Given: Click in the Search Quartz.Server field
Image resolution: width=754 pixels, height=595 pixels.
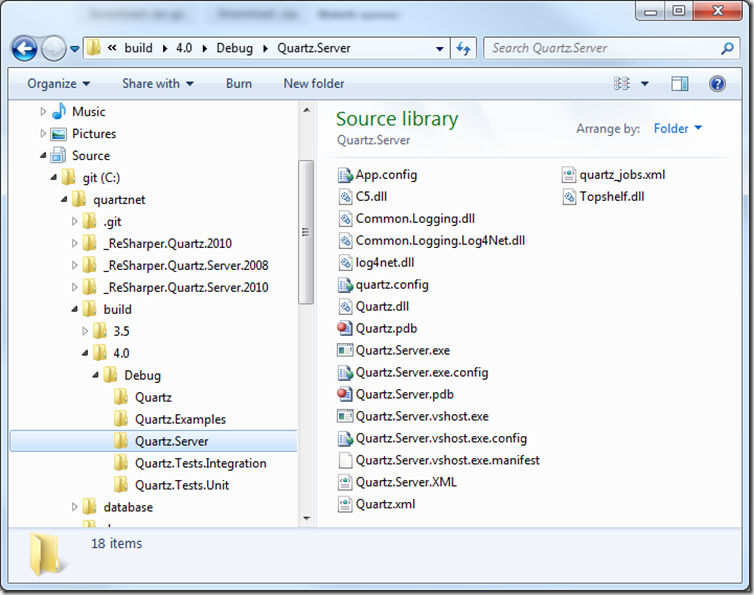Looking at the screenshot, I should coord(600,48).
